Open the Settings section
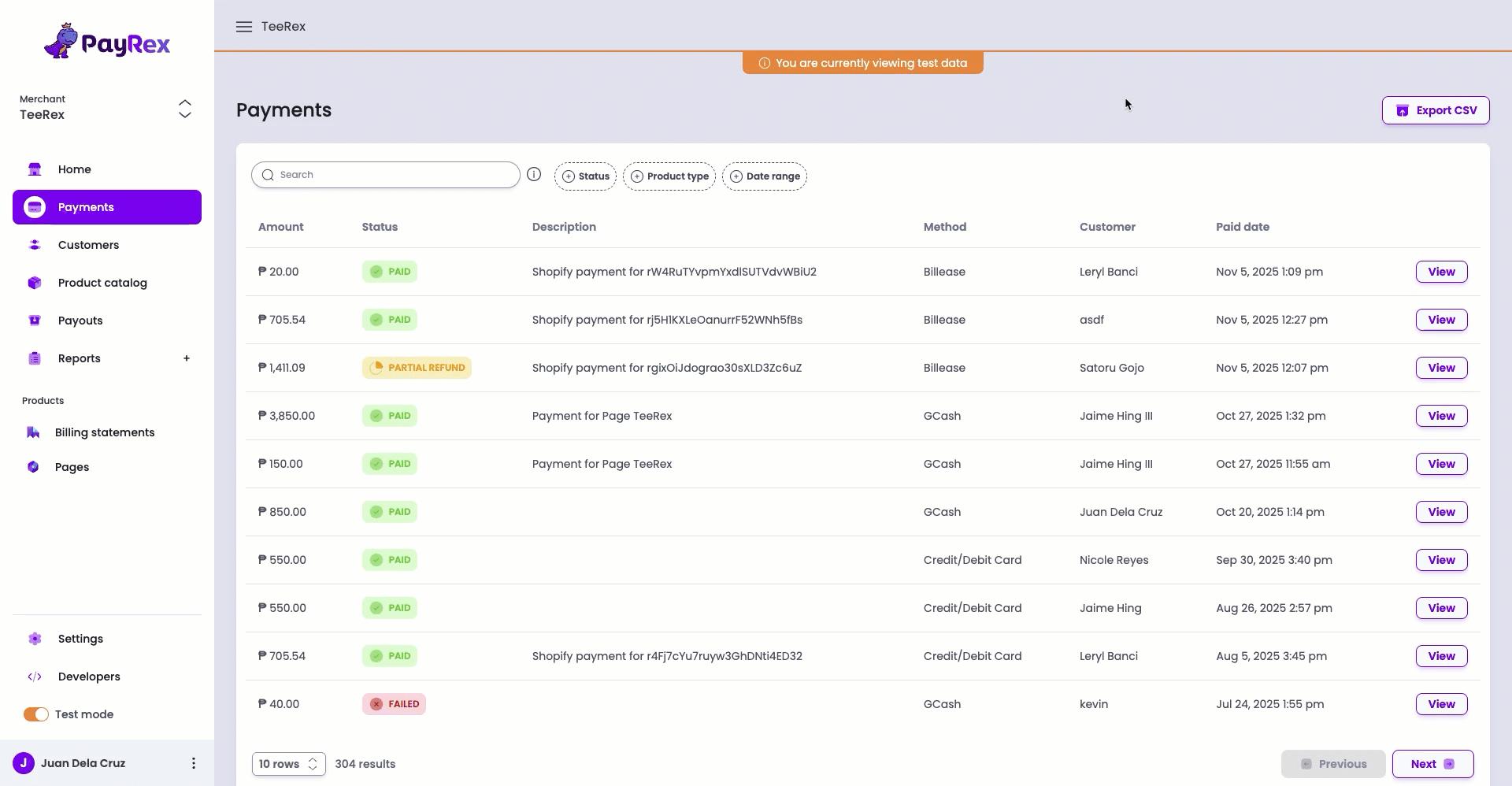The width and height of the screenshot is (1512, 786). click(x=81, y=639)
